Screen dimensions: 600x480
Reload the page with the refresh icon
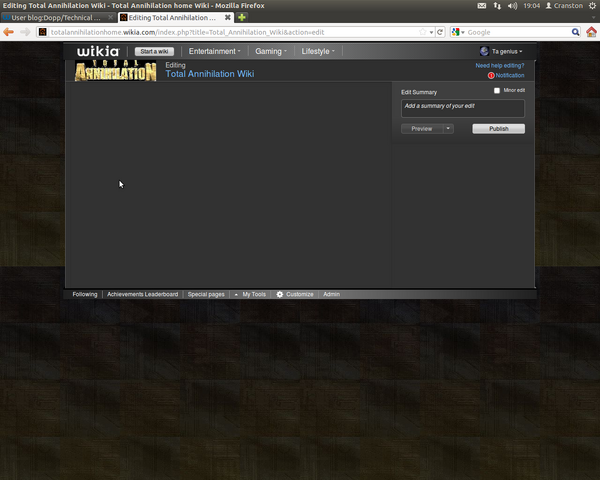coord(440,32)
